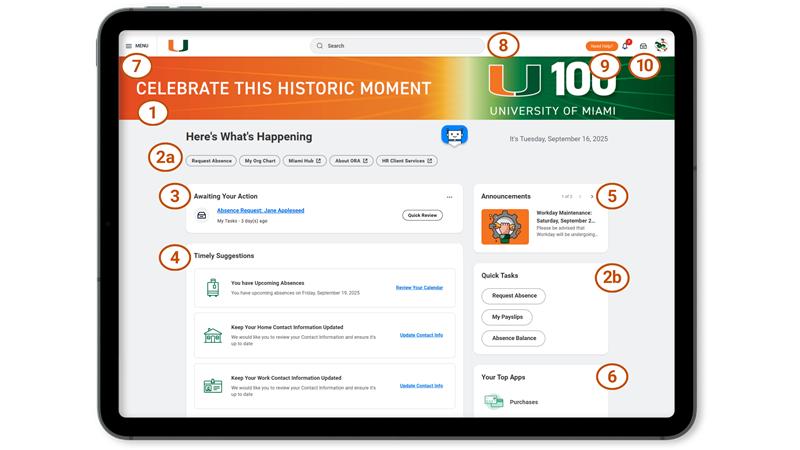Open the blue chatbot assistant icon
The image size is (800, 450).
pos(454,136)
